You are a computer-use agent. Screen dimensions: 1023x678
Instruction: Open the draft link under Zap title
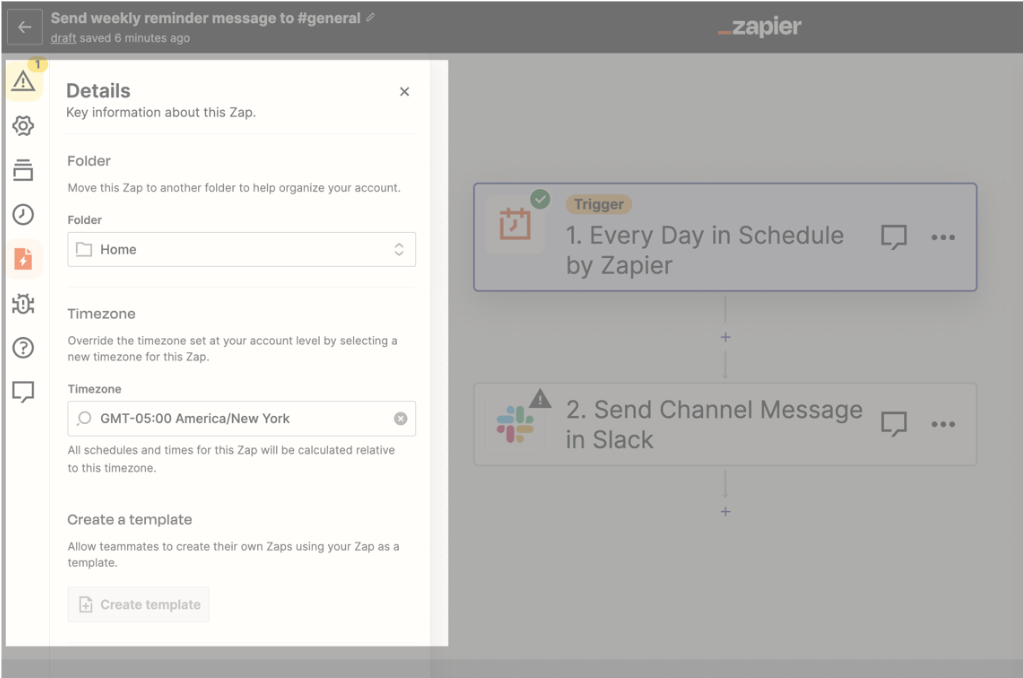tap(63, 38)
